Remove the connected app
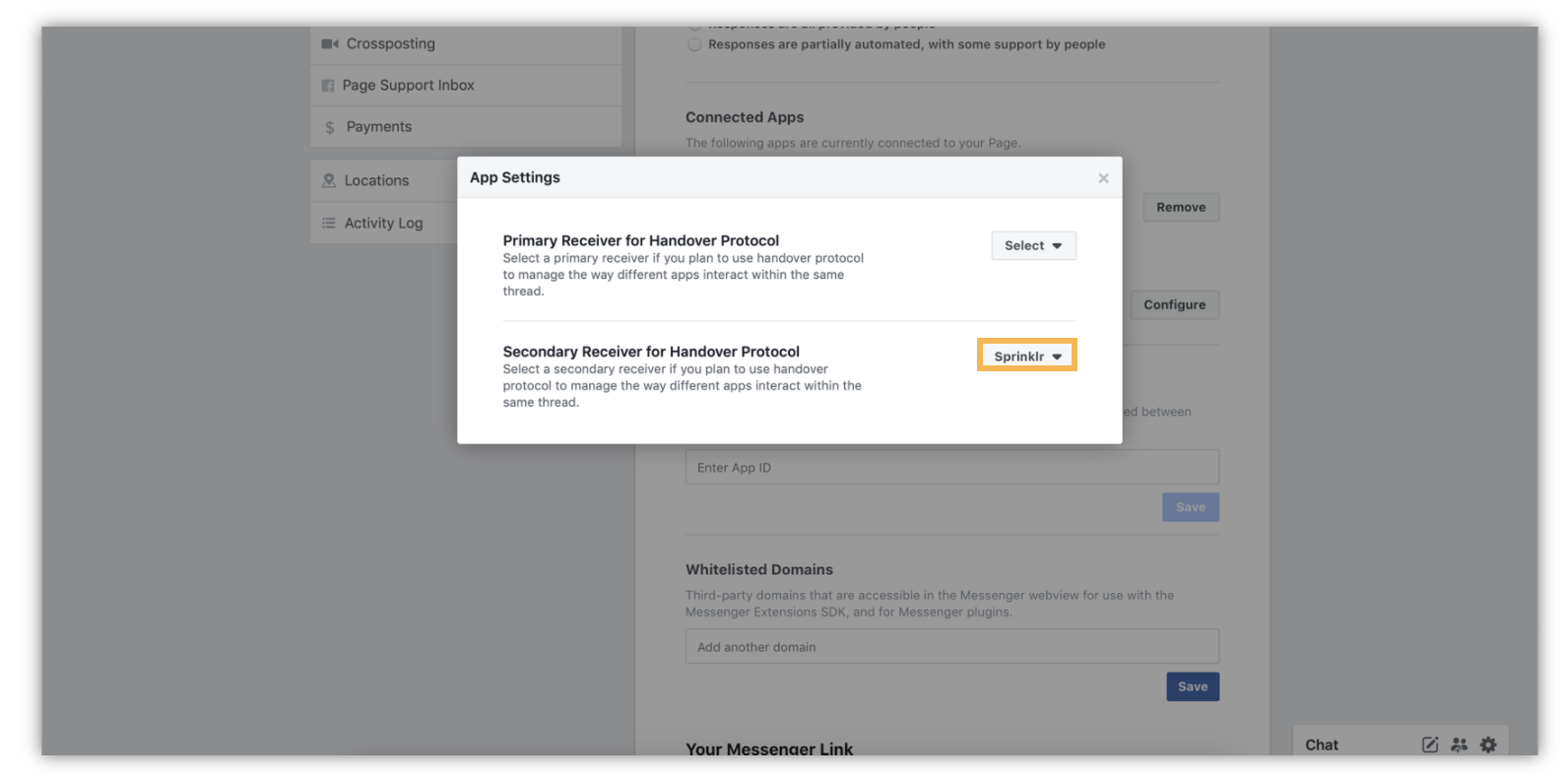1568x780 pixels. click(1180, 207)
